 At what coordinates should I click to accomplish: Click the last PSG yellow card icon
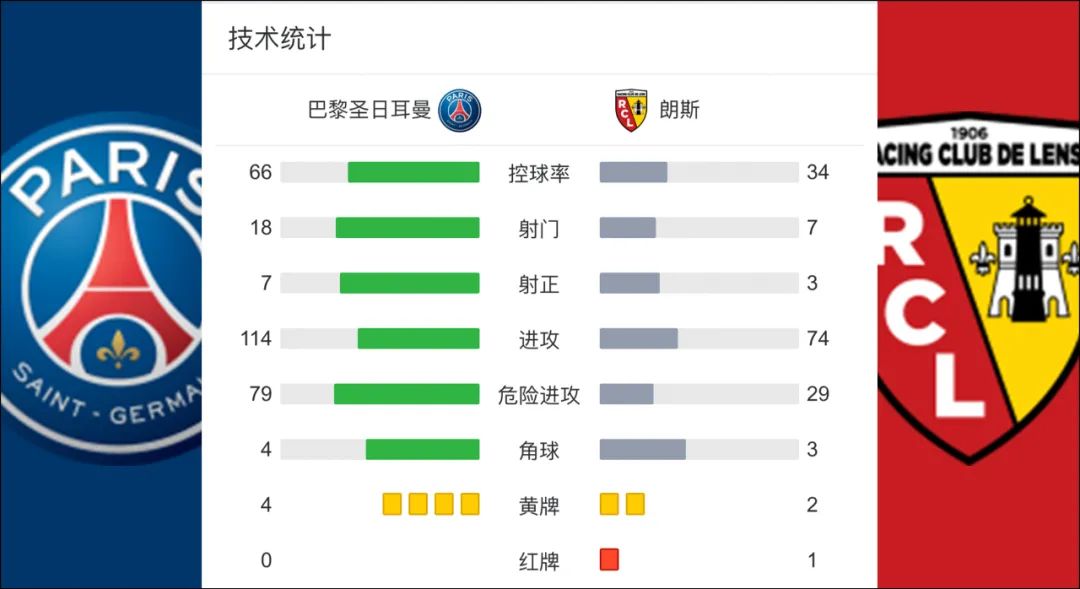tap(470, 504)
